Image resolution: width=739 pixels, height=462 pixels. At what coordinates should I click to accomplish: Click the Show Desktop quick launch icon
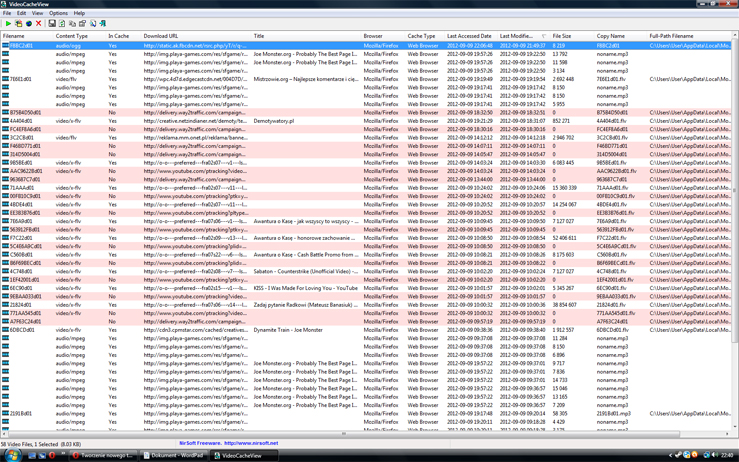32,455
